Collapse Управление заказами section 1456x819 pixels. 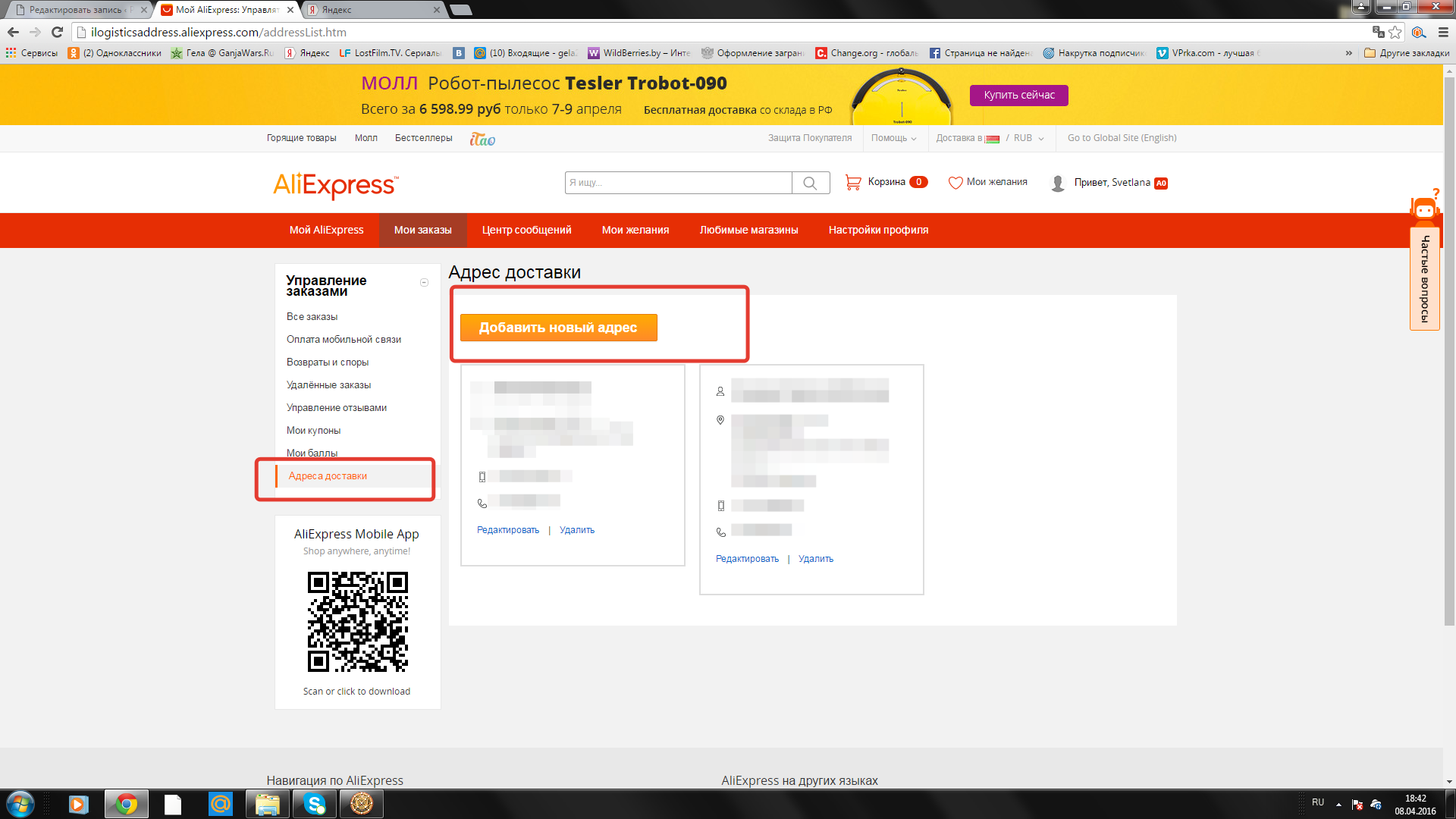coord(424,282)
